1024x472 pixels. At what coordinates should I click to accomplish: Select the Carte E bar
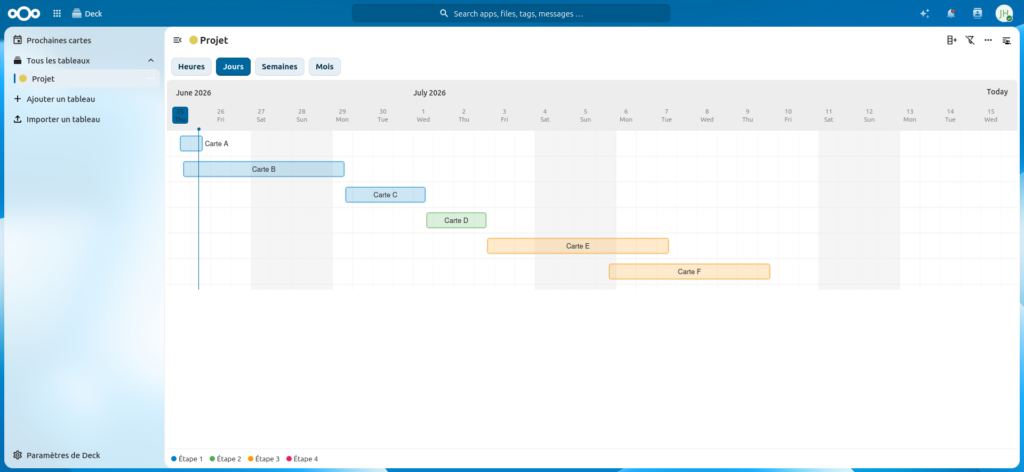pos(578,246)
